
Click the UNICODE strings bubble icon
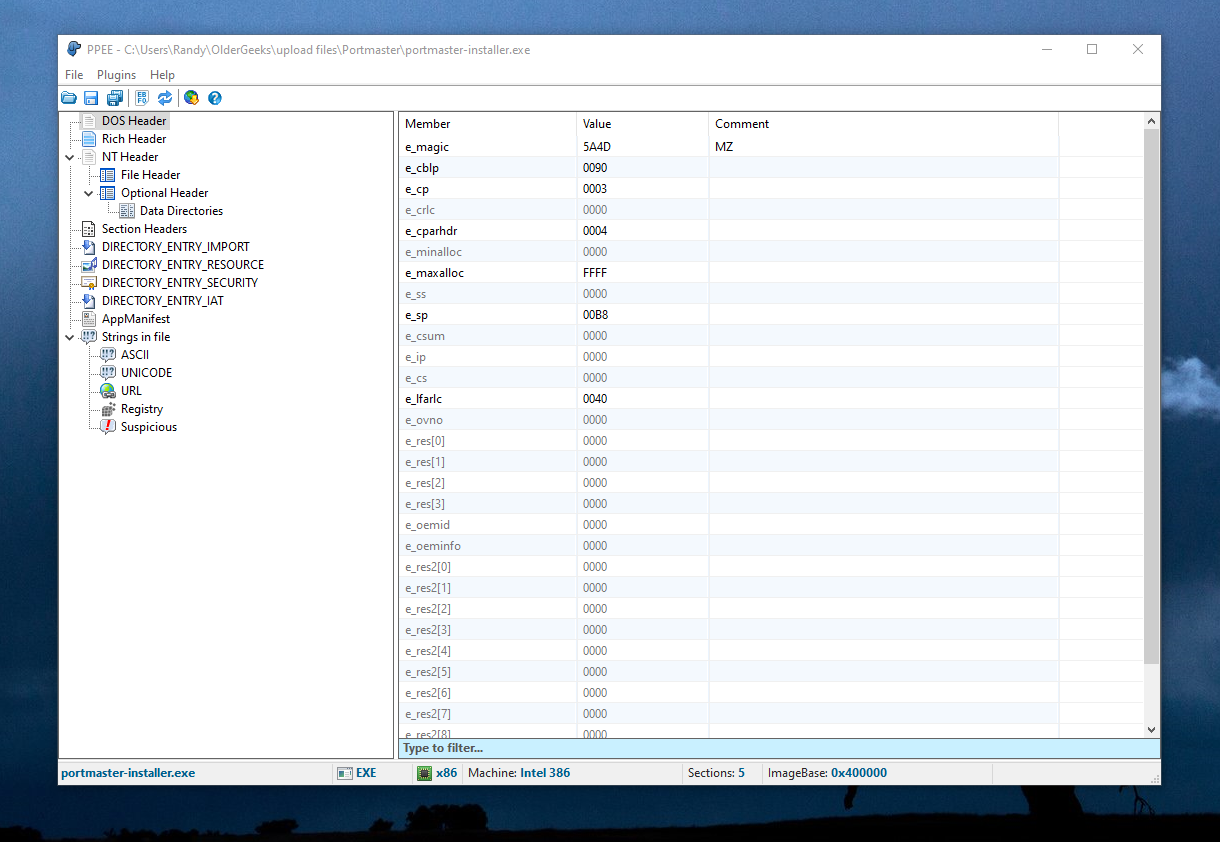click(107, 373)
